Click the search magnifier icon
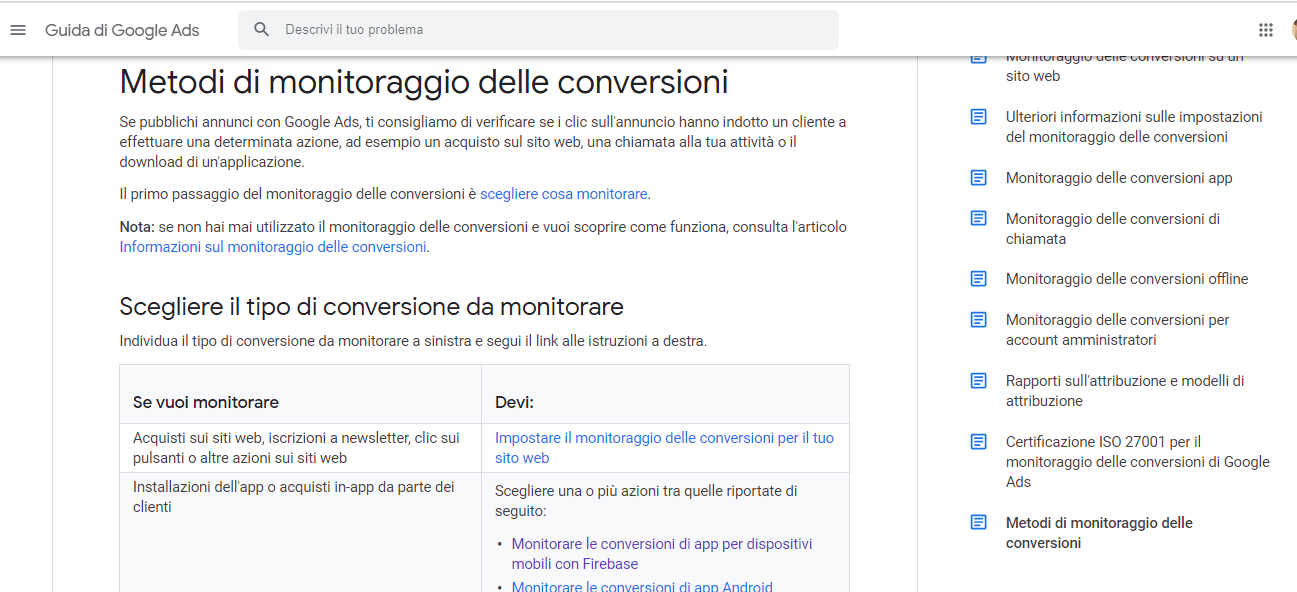The height and width of the screenshot is (592, 1297). point(262,30)
